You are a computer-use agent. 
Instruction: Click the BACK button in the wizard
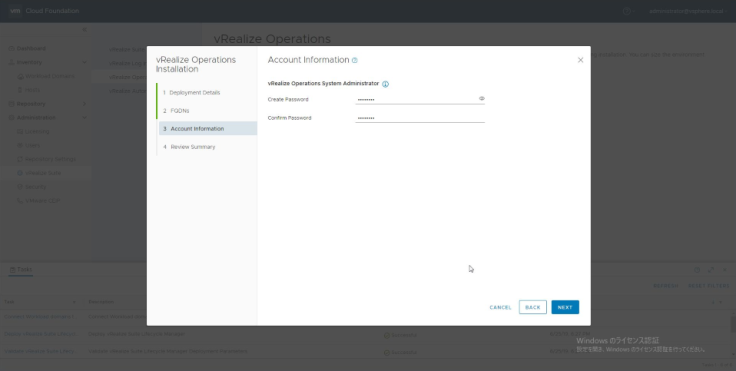(x=533, y=307)
